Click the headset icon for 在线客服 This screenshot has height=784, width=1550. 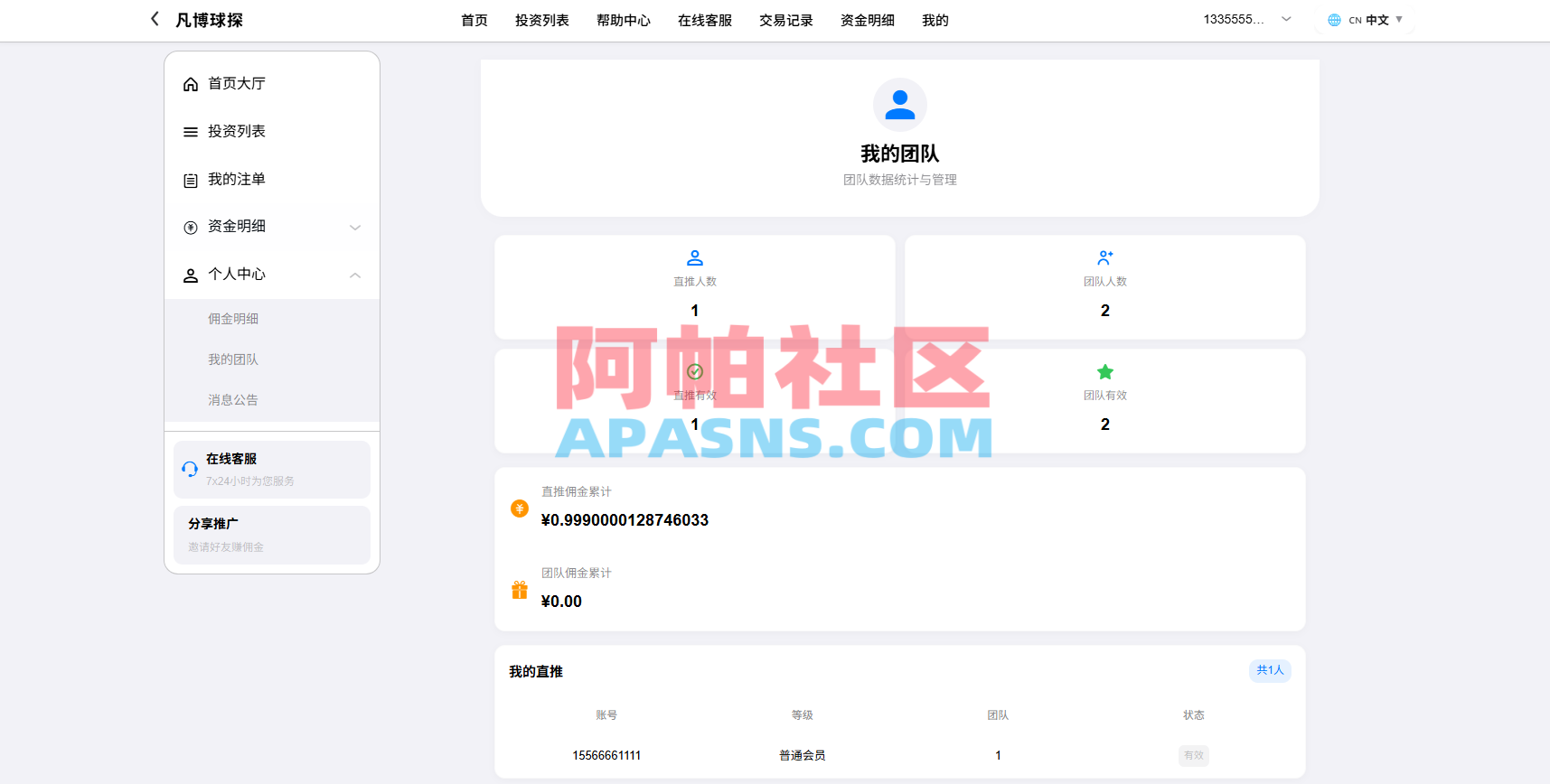click(190, 469)
